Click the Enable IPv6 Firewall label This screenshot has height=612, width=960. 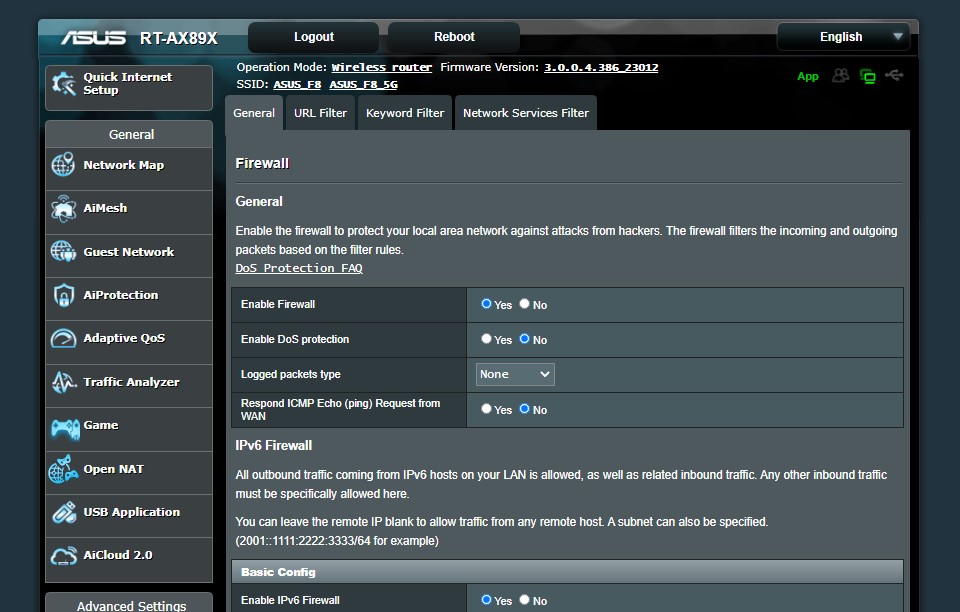click(x=290, y=600)
